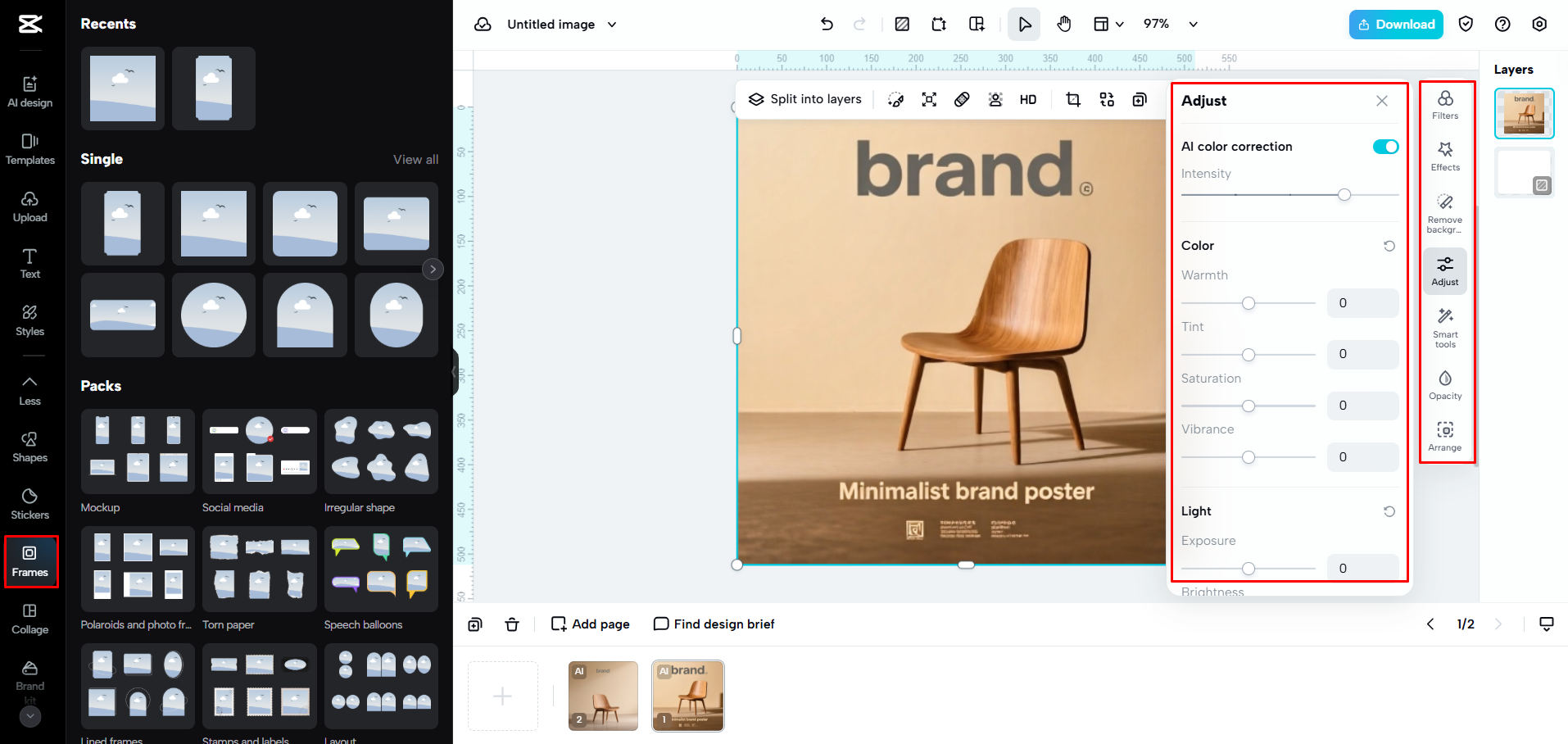This screenshot has width=1568, height=744.
Task: Click the Tint value input field
Action: pyautogui.click(x=1362, y=354)
